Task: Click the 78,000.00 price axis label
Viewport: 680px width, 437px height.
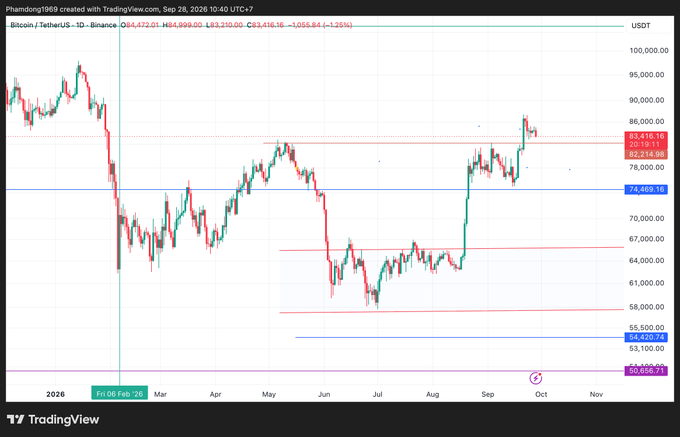Action: [647, 167]
